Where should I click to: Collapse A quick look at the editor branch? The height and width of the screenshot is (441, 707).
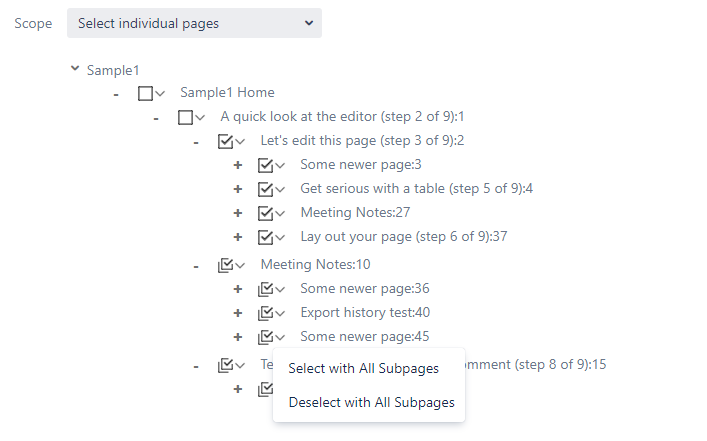156,117
